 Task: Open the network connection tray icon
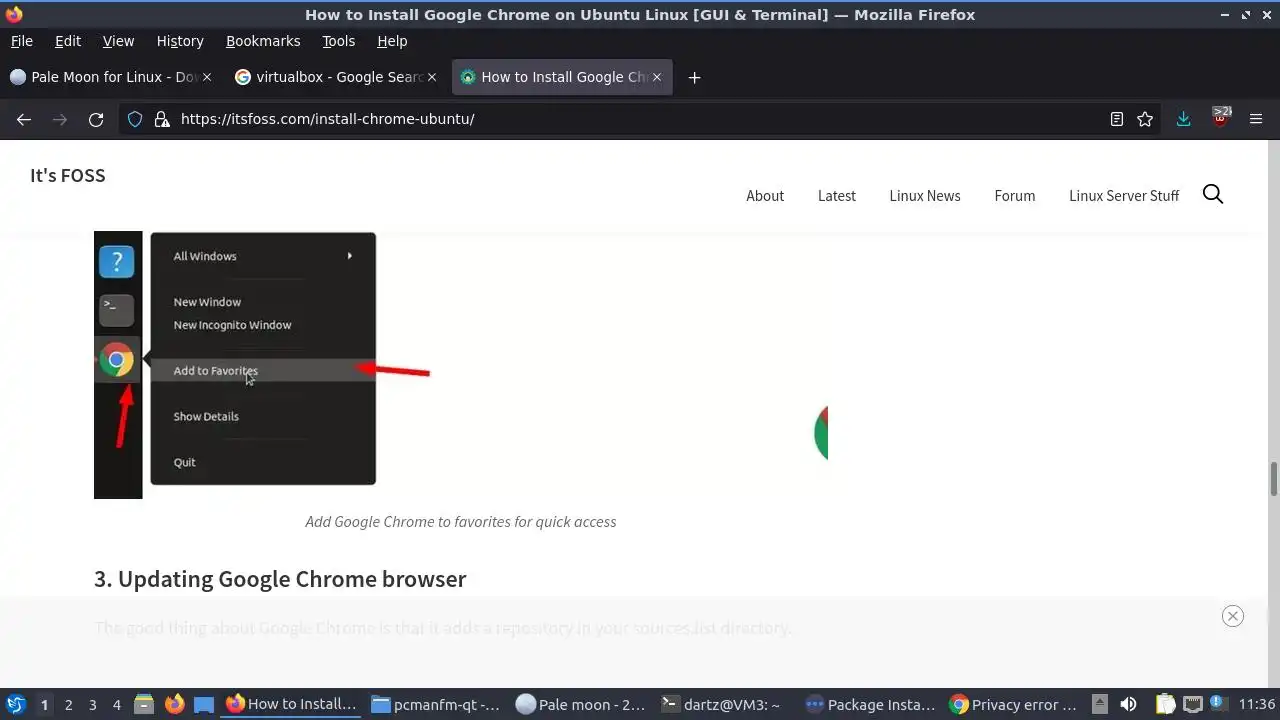(1192, 705)
